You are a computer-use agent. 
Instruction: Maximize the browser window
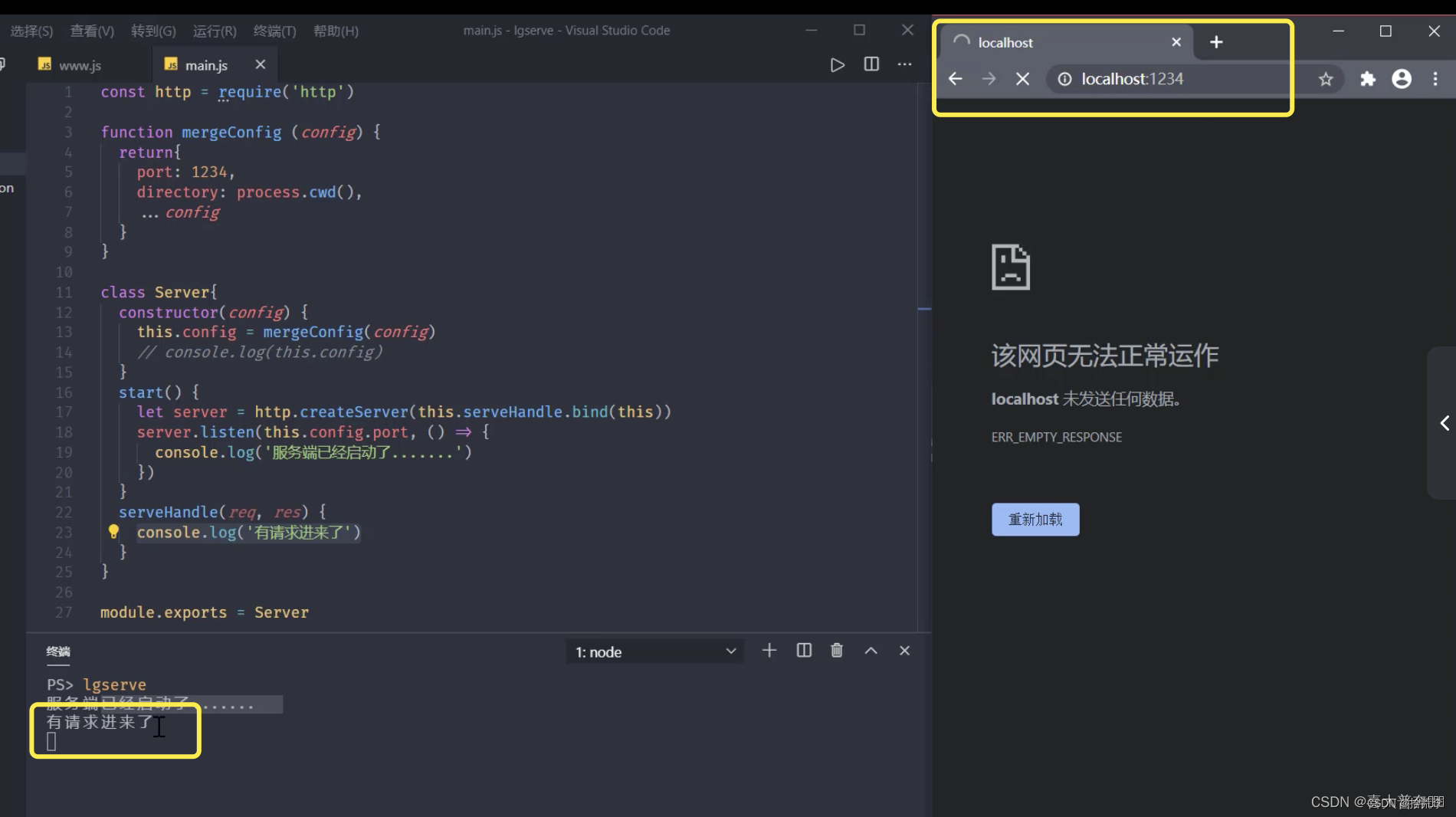1385,31
